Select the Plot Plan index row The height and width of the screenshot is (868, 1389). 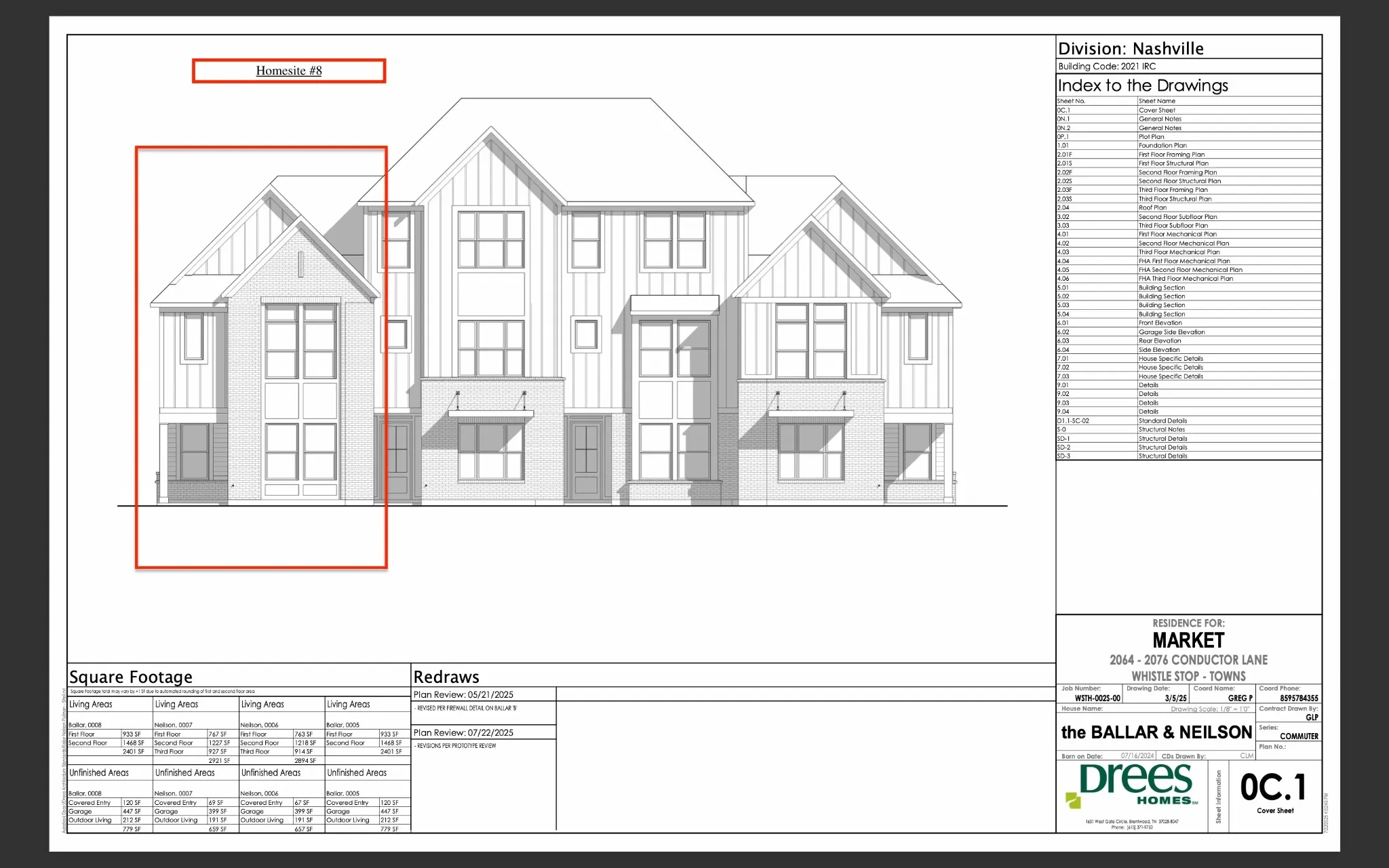pyautogui.click(x=1152, y=137)
